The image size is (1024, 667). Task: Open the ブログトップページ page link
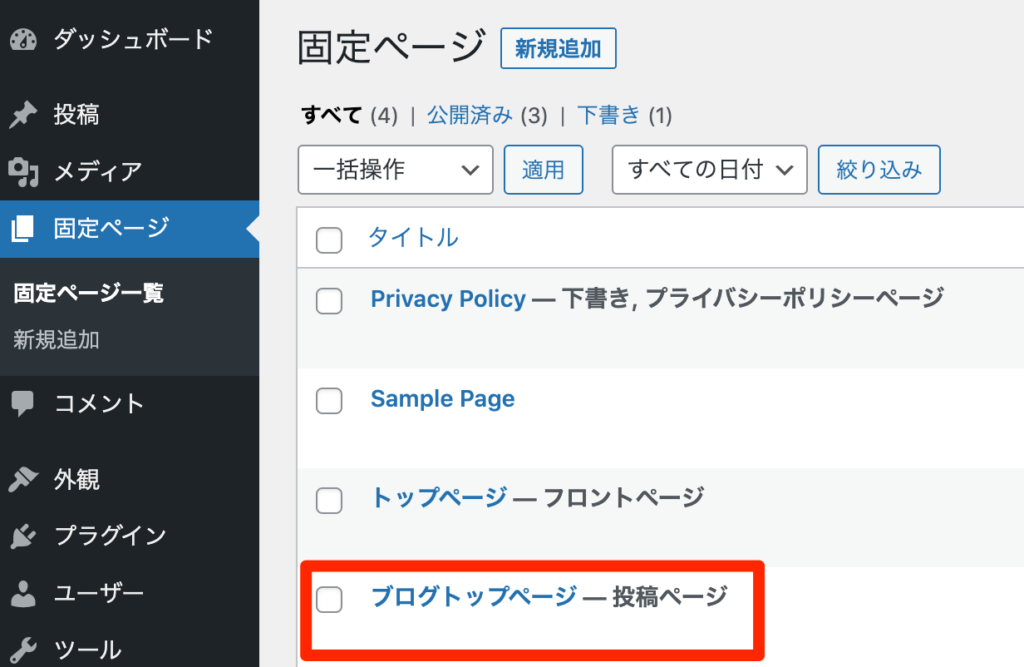473,596
